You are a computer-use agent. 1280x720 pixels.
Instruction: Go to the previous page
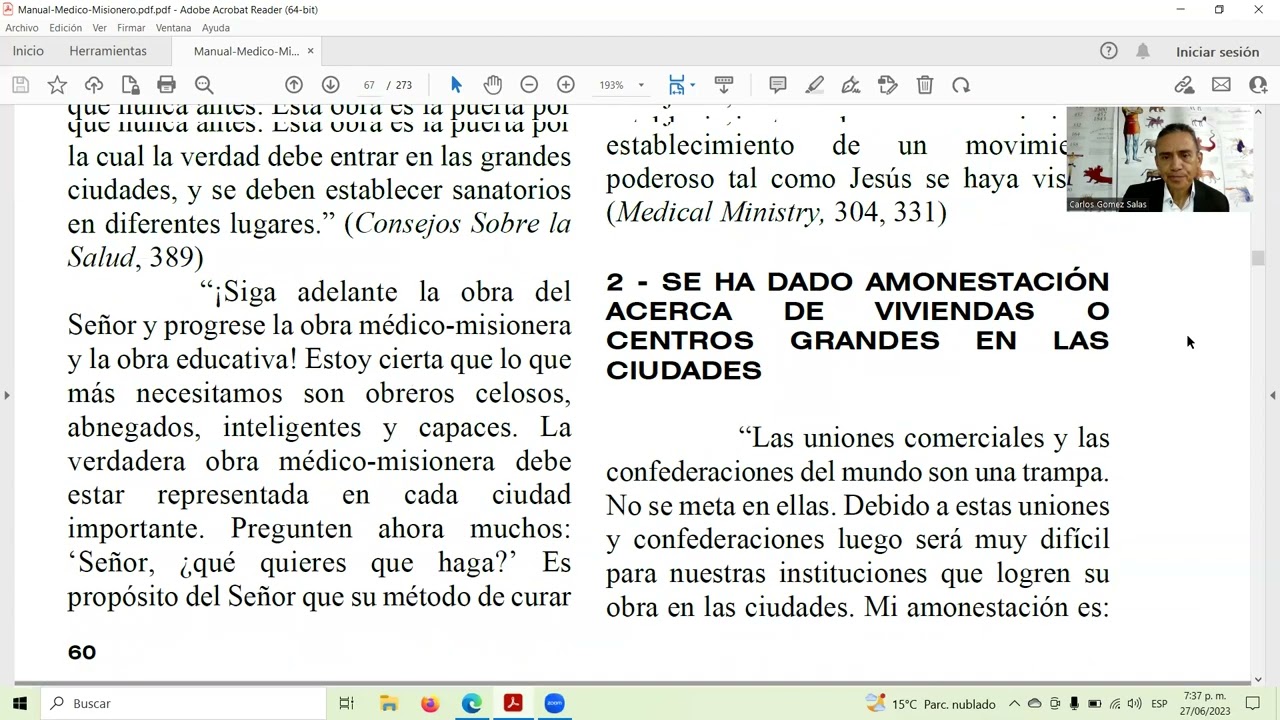(294, 85)
